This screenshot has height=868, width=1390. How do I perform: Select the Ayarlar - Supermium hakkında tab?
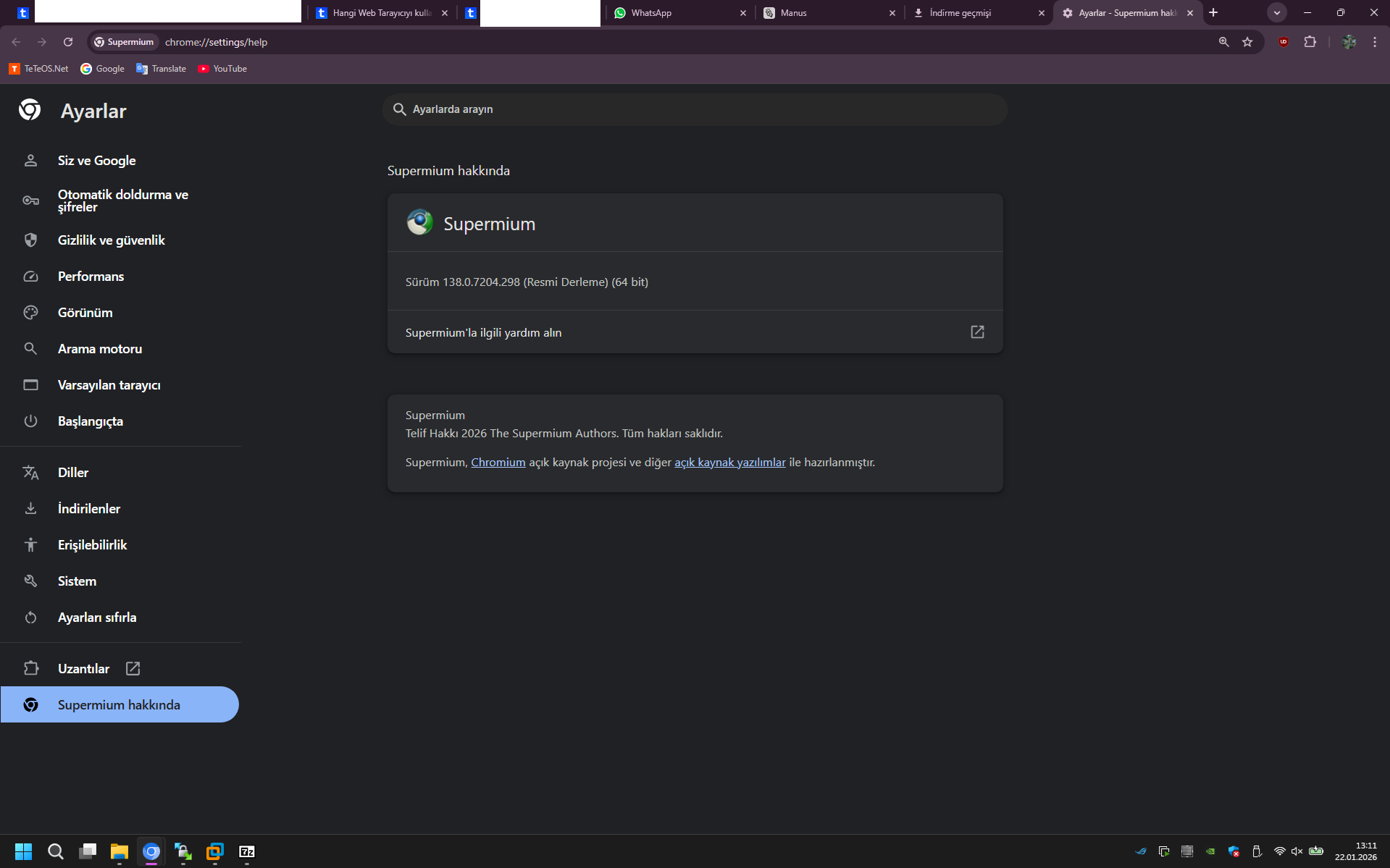[x=1127, y=13]
